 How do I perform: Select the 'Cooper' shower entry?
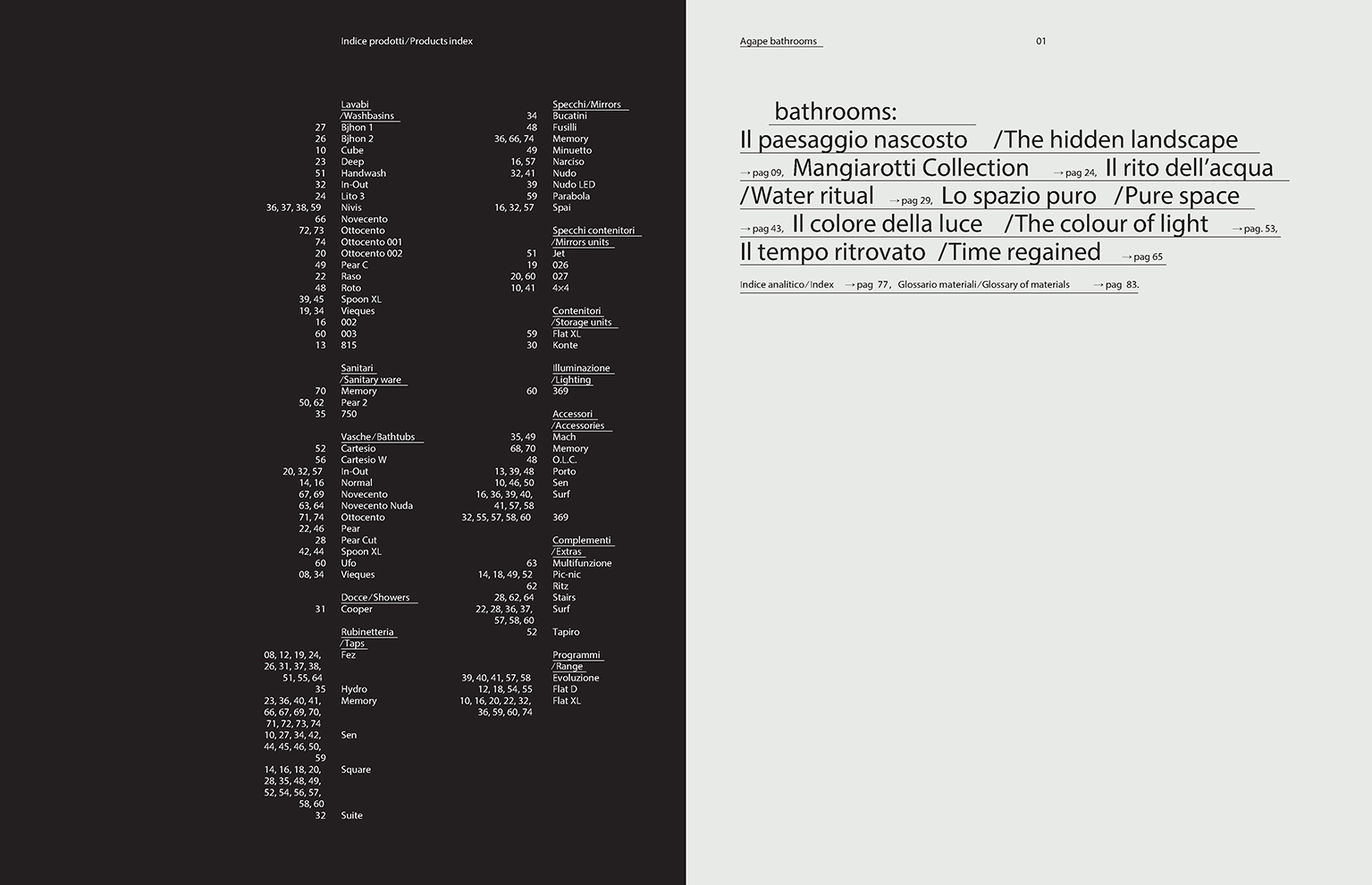[x=357, y=610]
